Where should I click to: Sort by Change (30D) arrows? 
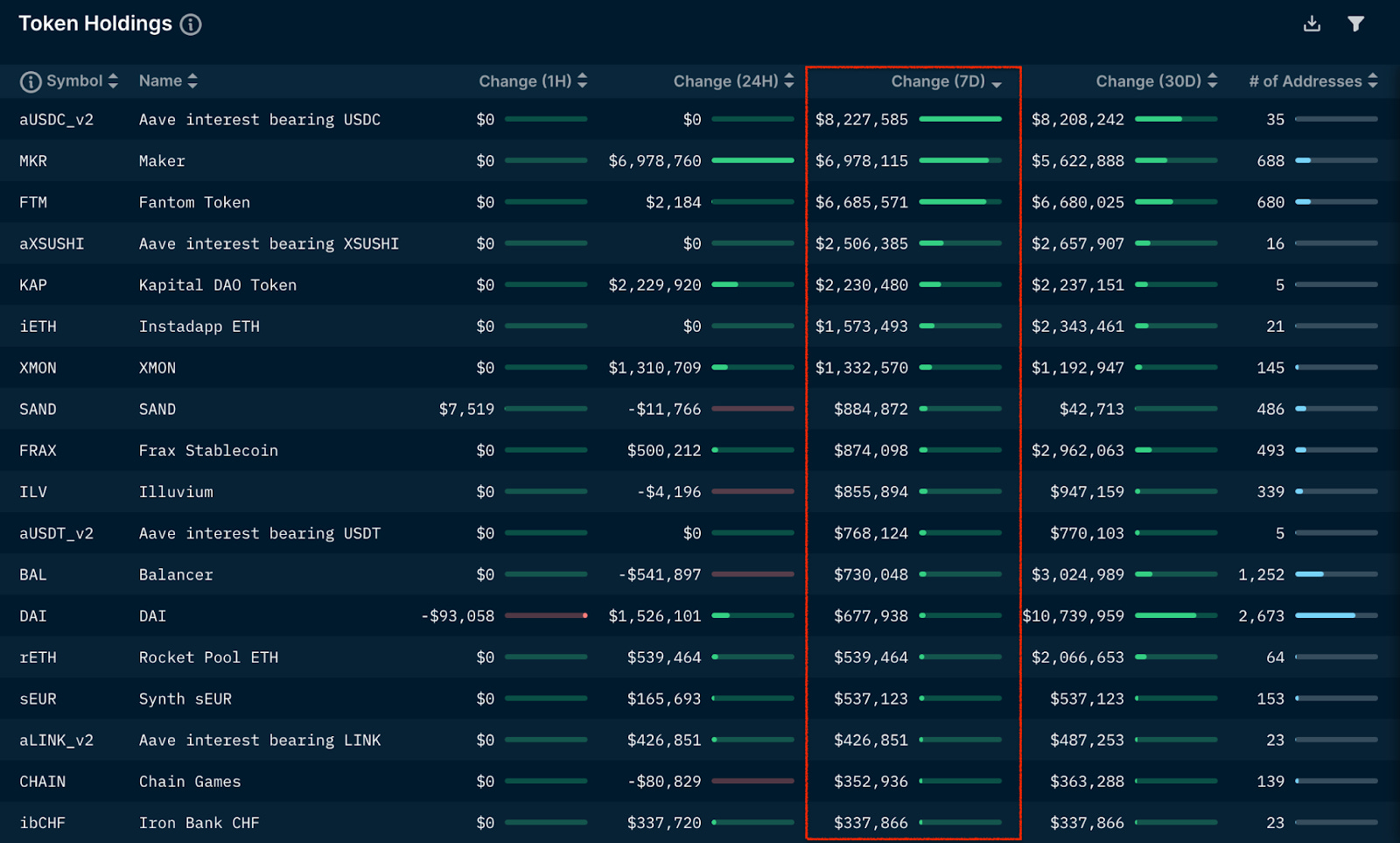[1213, 81]
